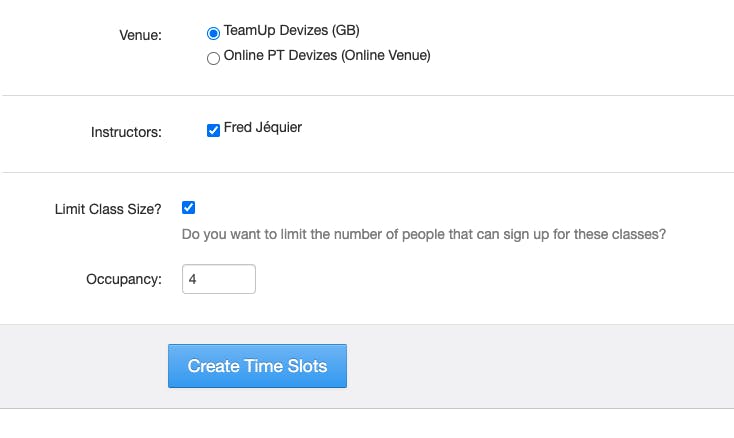The image size is (734, 438).
Task: Click the "Occupancy:" field label
Action: (x=124, y=280)
